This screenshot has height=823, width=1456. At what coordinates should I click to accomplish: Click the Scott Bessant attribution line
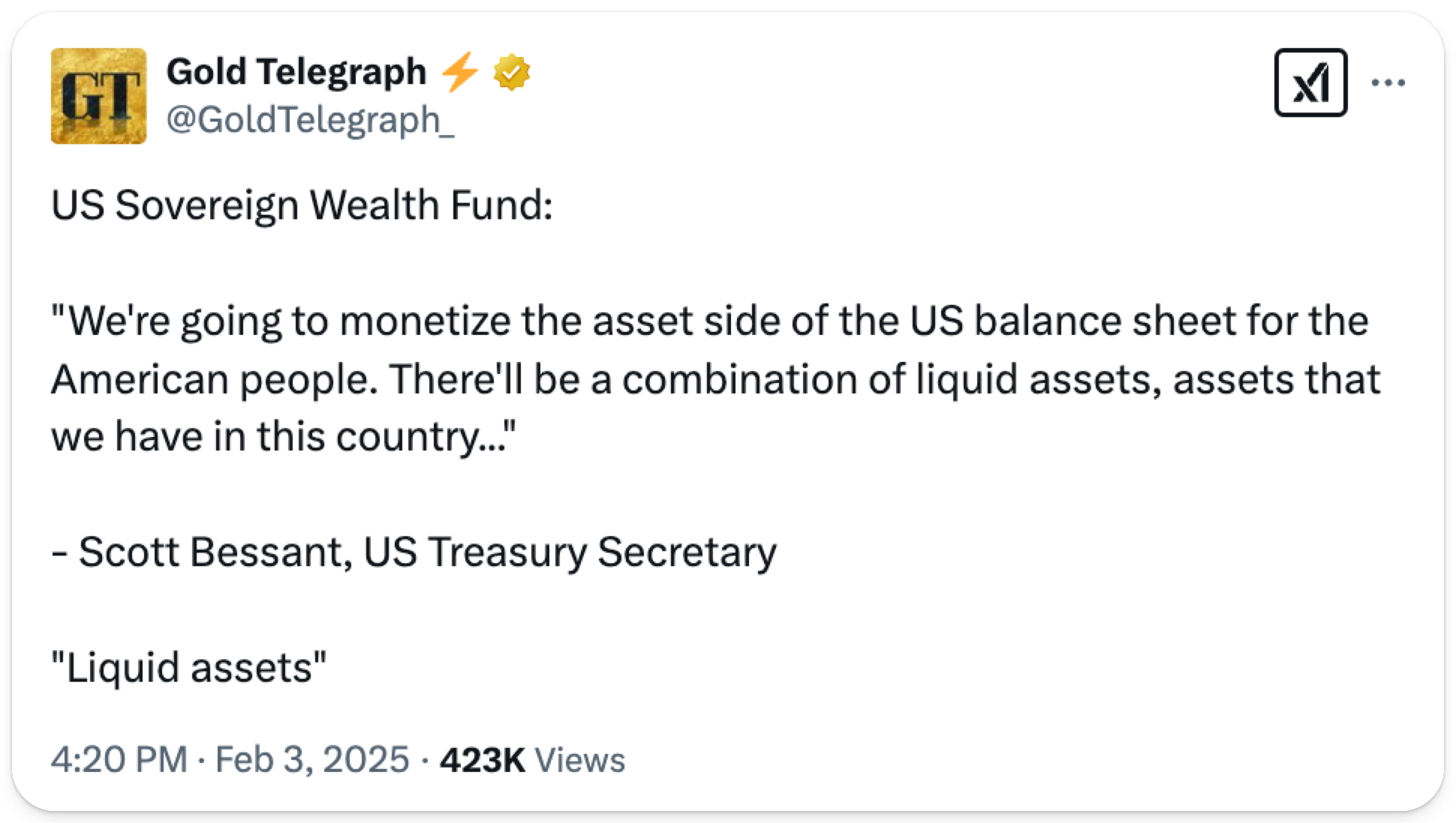pos(414,552)
